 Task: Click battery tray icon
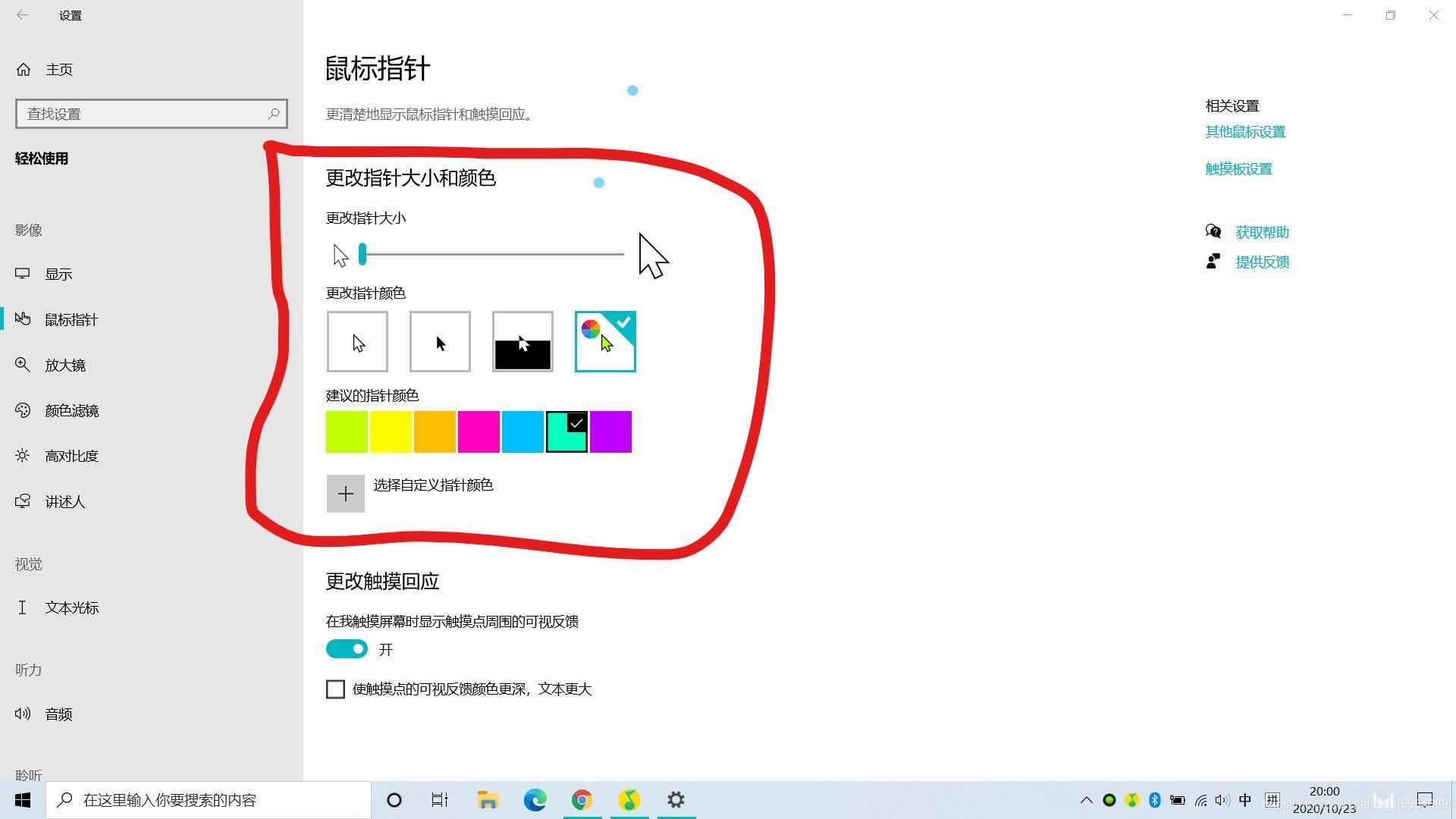[x=1177, y=800]
